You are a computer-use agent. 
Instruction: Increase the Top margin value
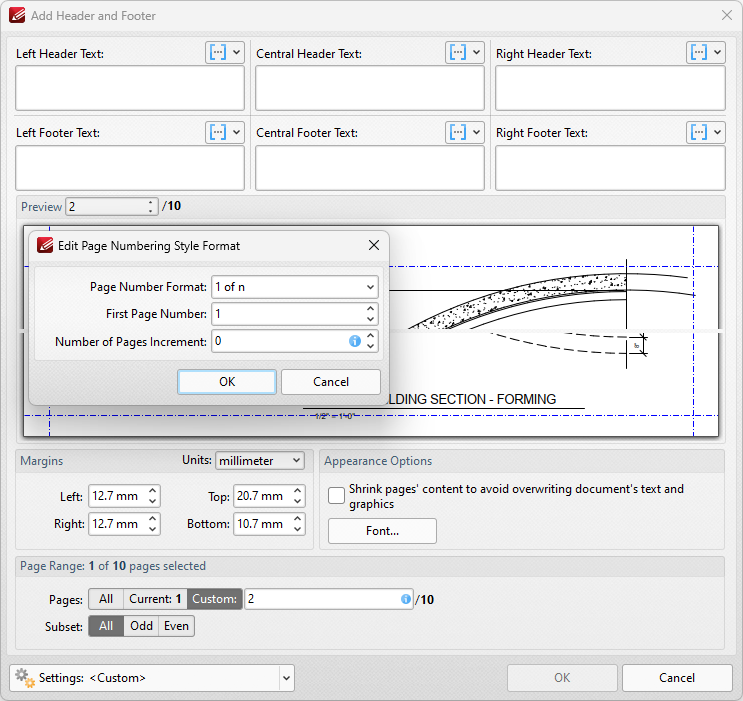tap(298, 491)
